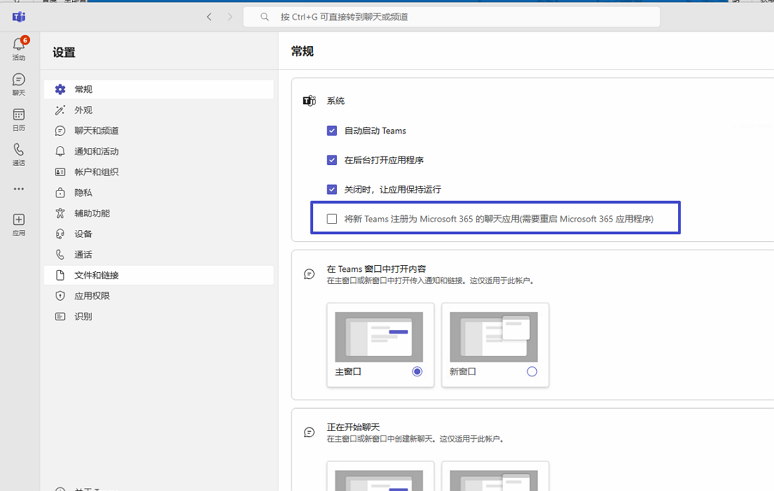Click the shield icon beside 应用权限
Viewport: 774px width, 491px height.
[60, 296]
